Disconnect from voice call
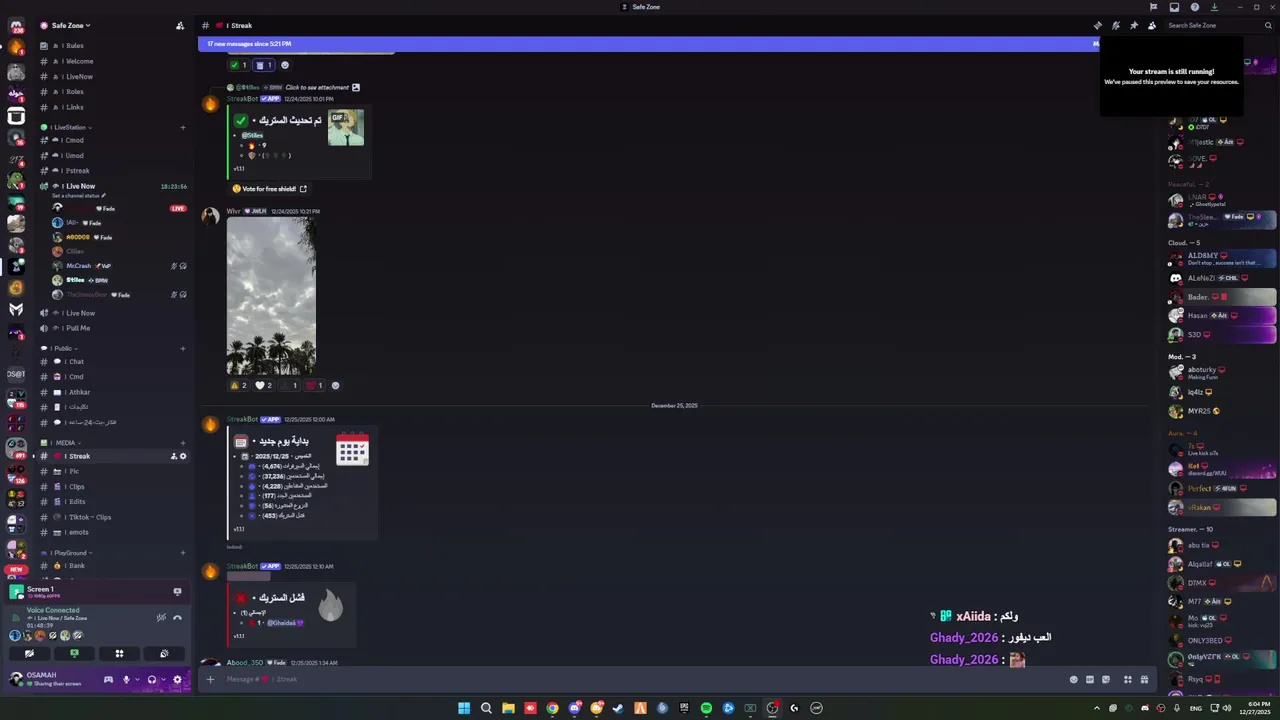1280x720 pixels. coord(177,617)
